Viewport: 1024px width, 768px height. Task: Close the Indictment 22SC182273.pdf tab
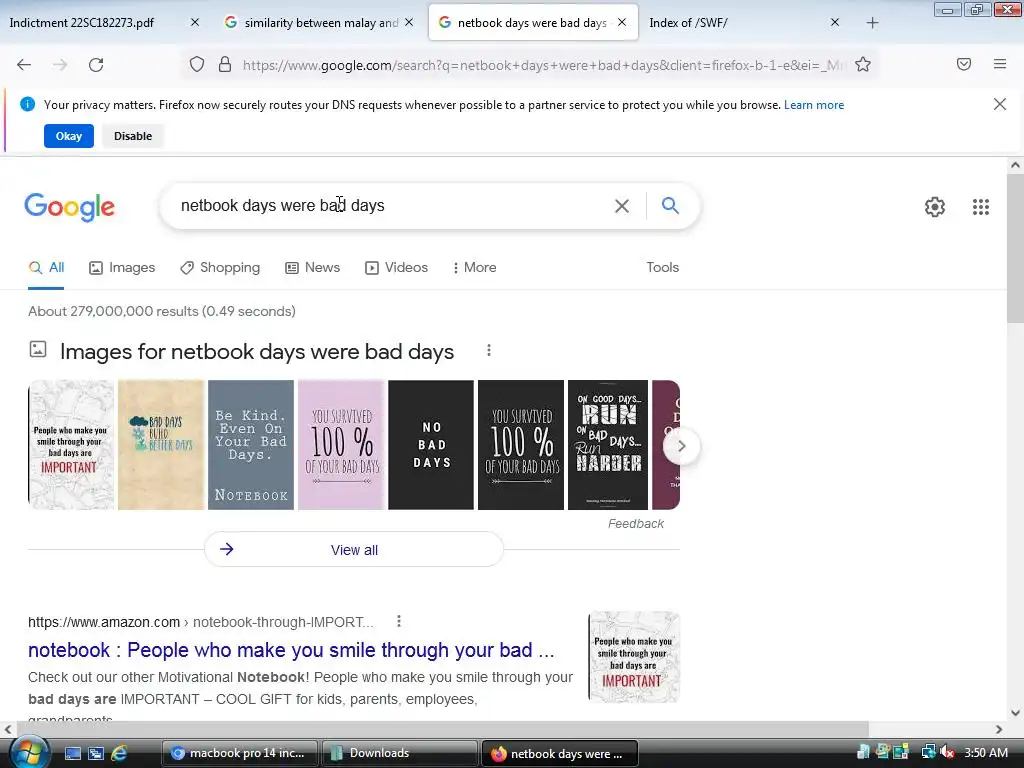(x=195, y=22)
